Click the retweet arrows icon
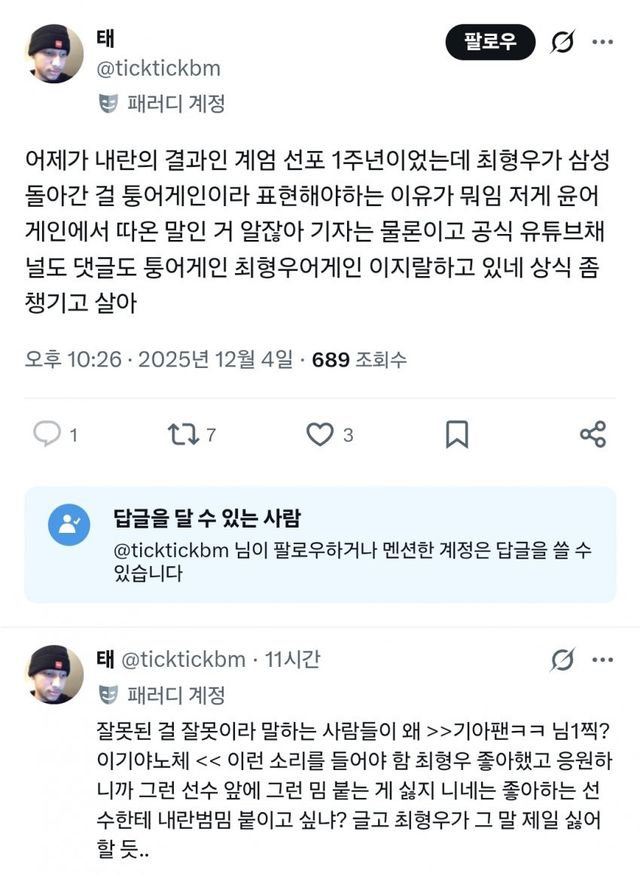 coord(182,434)
